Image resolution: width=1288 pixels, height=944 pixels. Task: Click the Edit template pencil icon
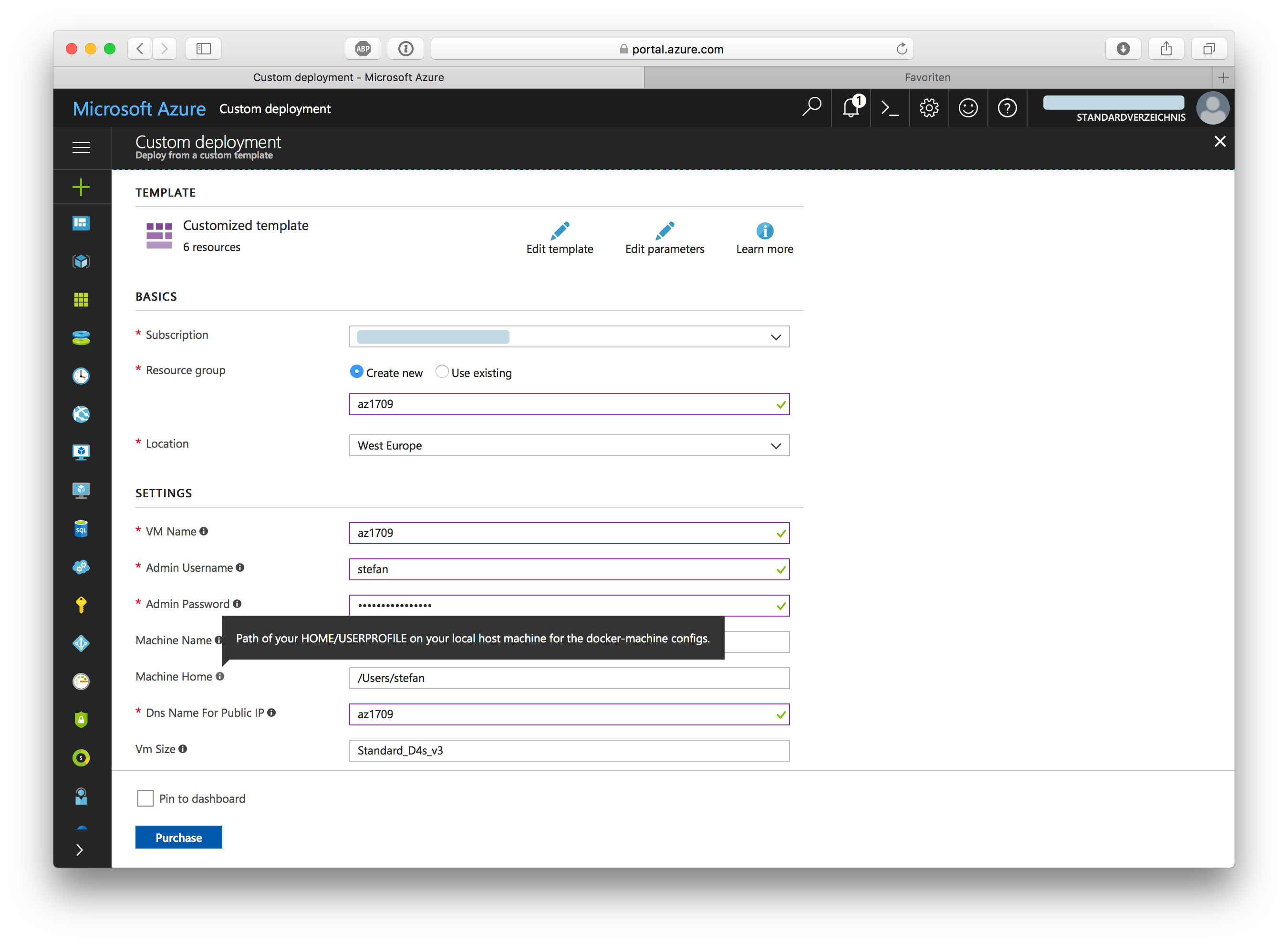click(x=560, y=231)
